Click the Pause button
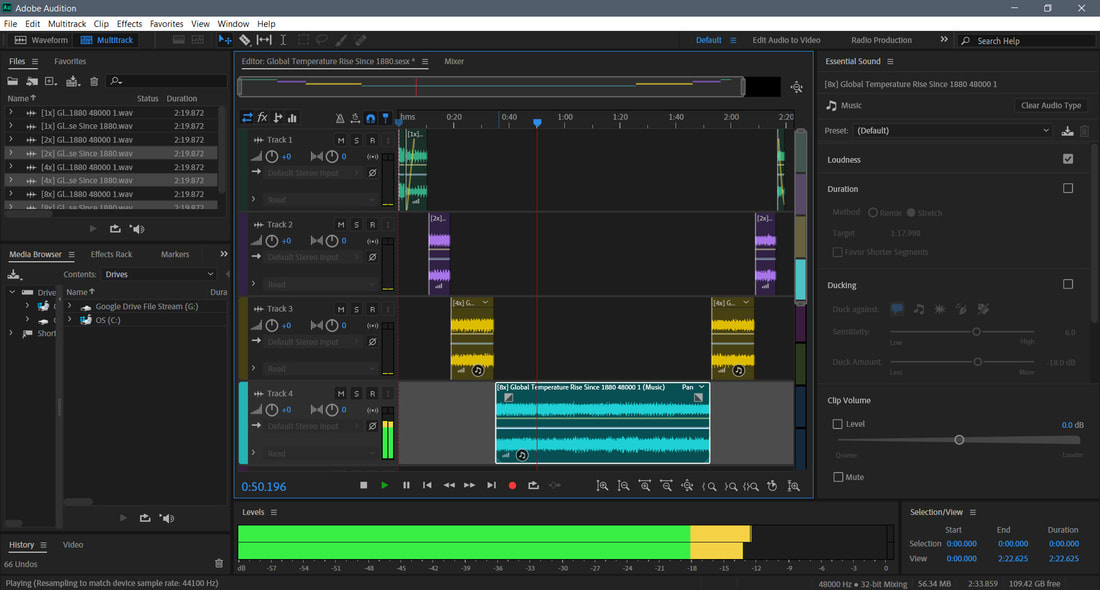Screen dimensions: 1100x590 (x=406, y=485)
